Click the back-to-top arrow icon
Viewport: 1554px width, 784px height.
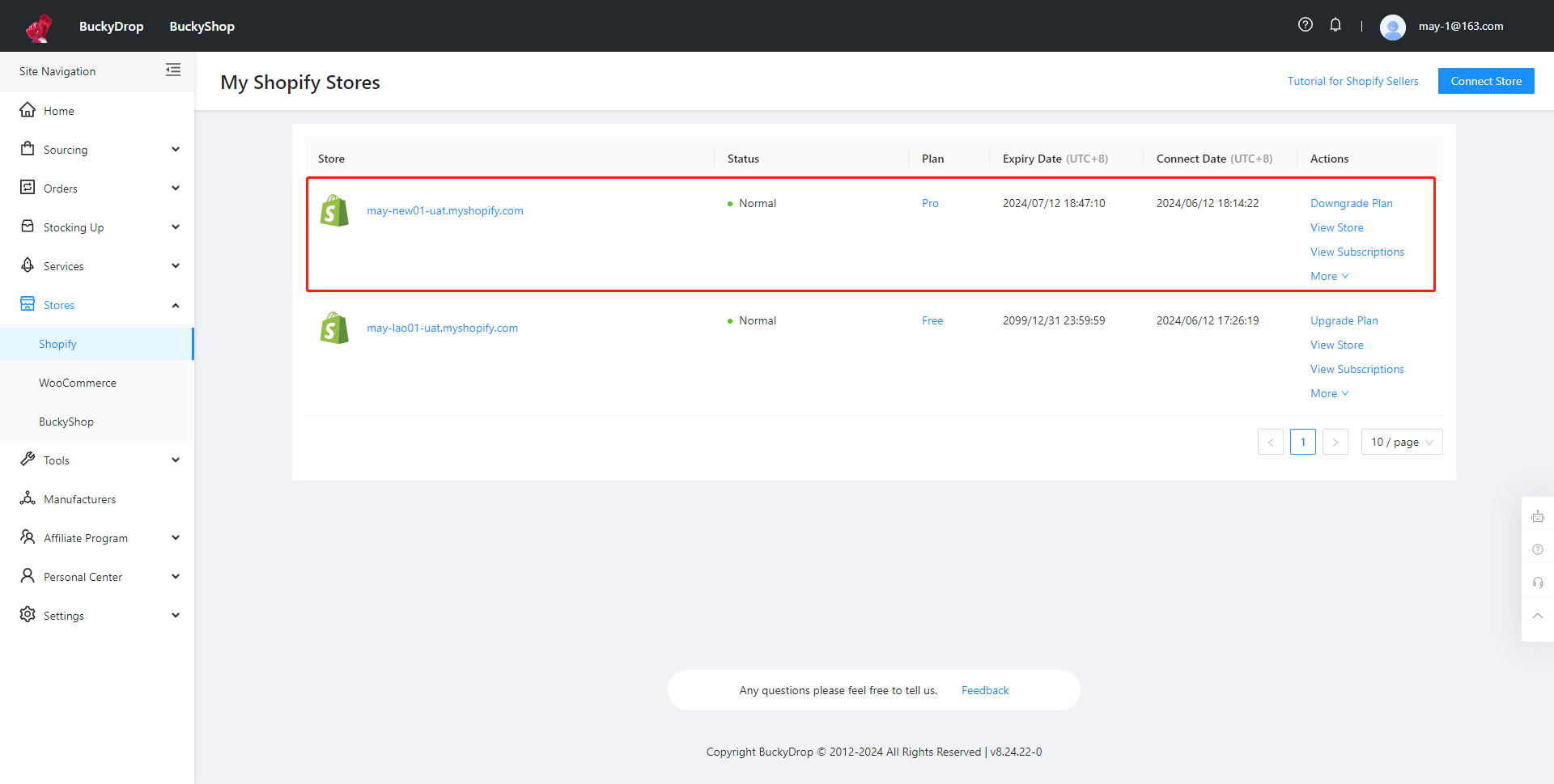point(1538,616)
